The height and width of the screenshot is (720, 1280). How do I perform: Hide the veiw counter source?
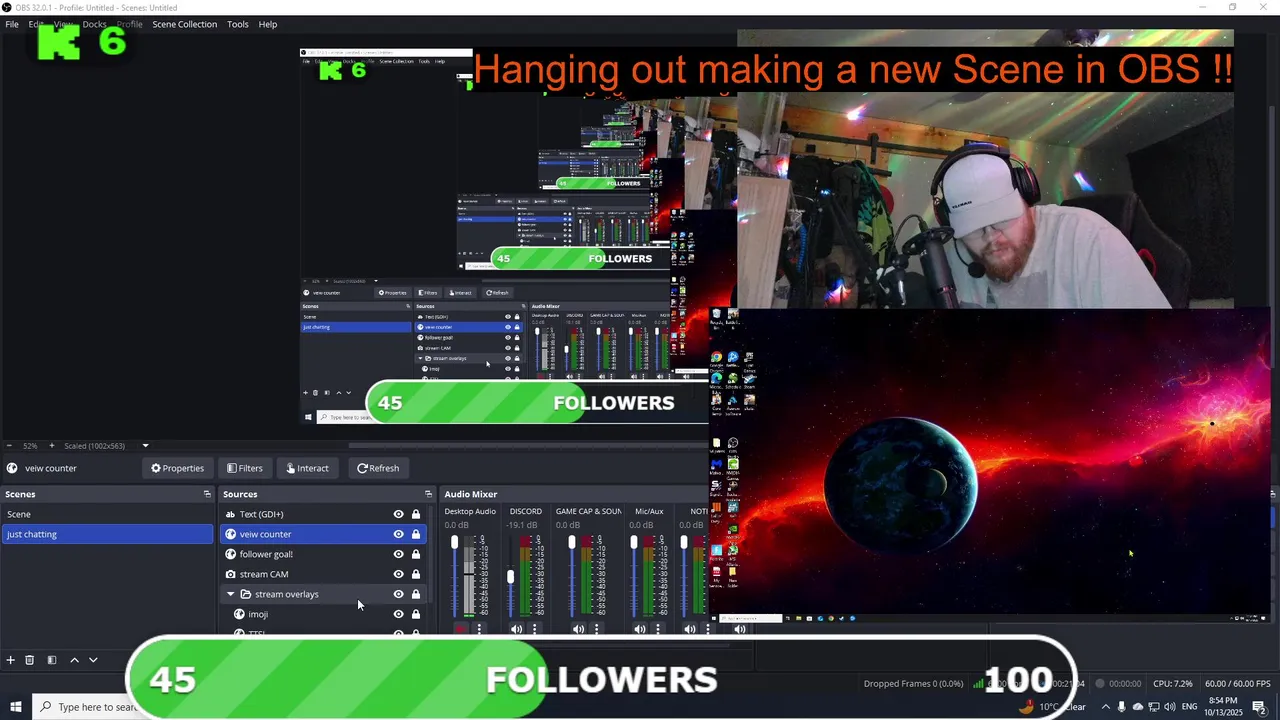(x=398, y=534)
